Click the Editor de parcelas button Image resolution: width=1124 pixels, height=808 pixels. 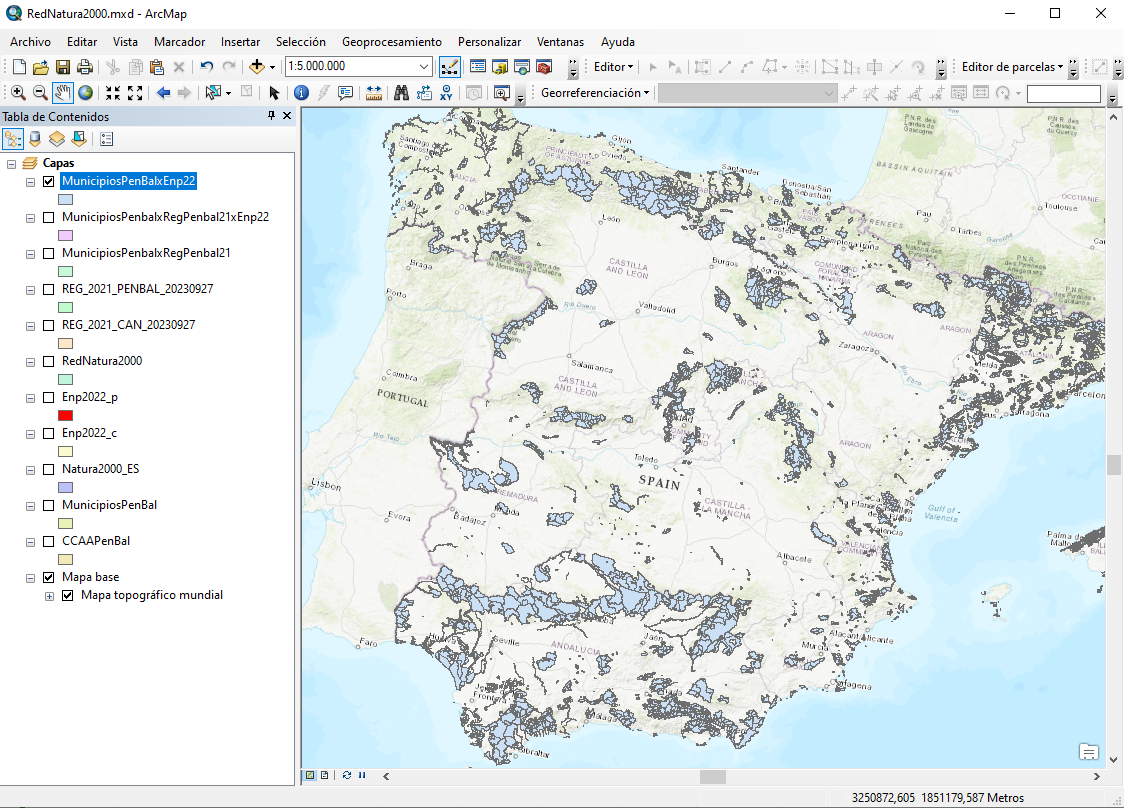(1011, 67)
